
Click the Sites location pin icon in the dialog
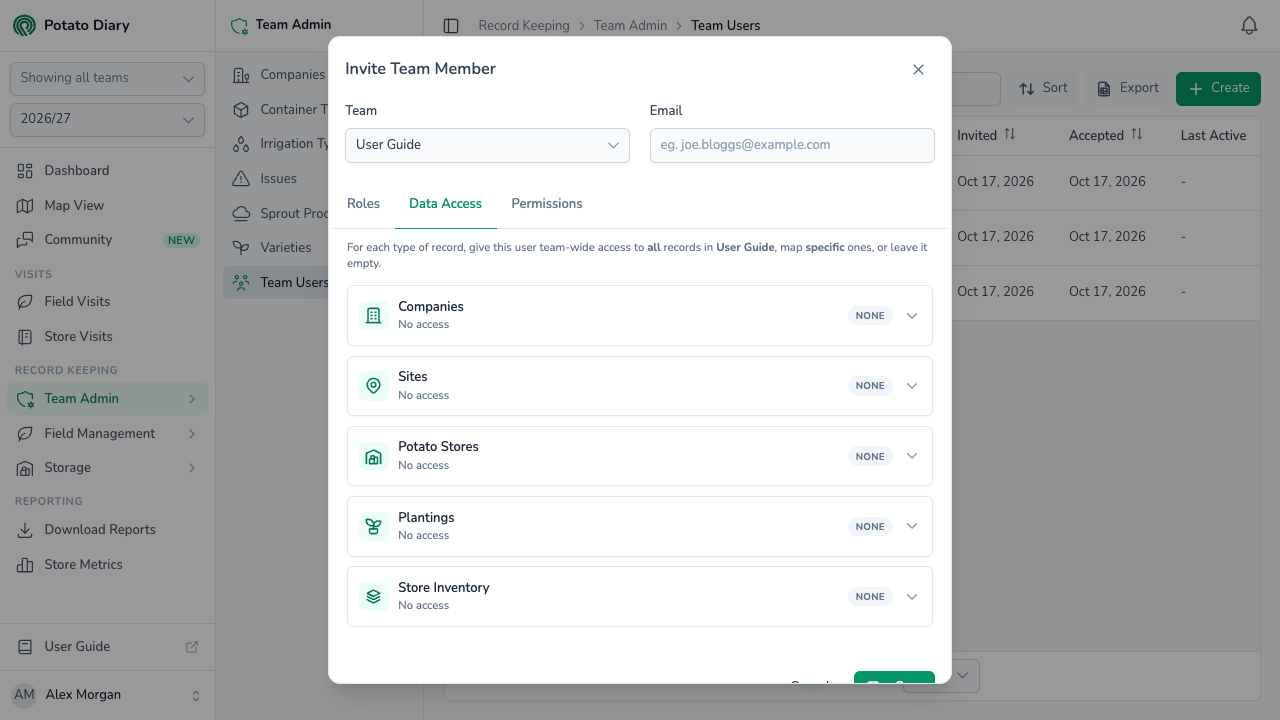click(374, 386)
